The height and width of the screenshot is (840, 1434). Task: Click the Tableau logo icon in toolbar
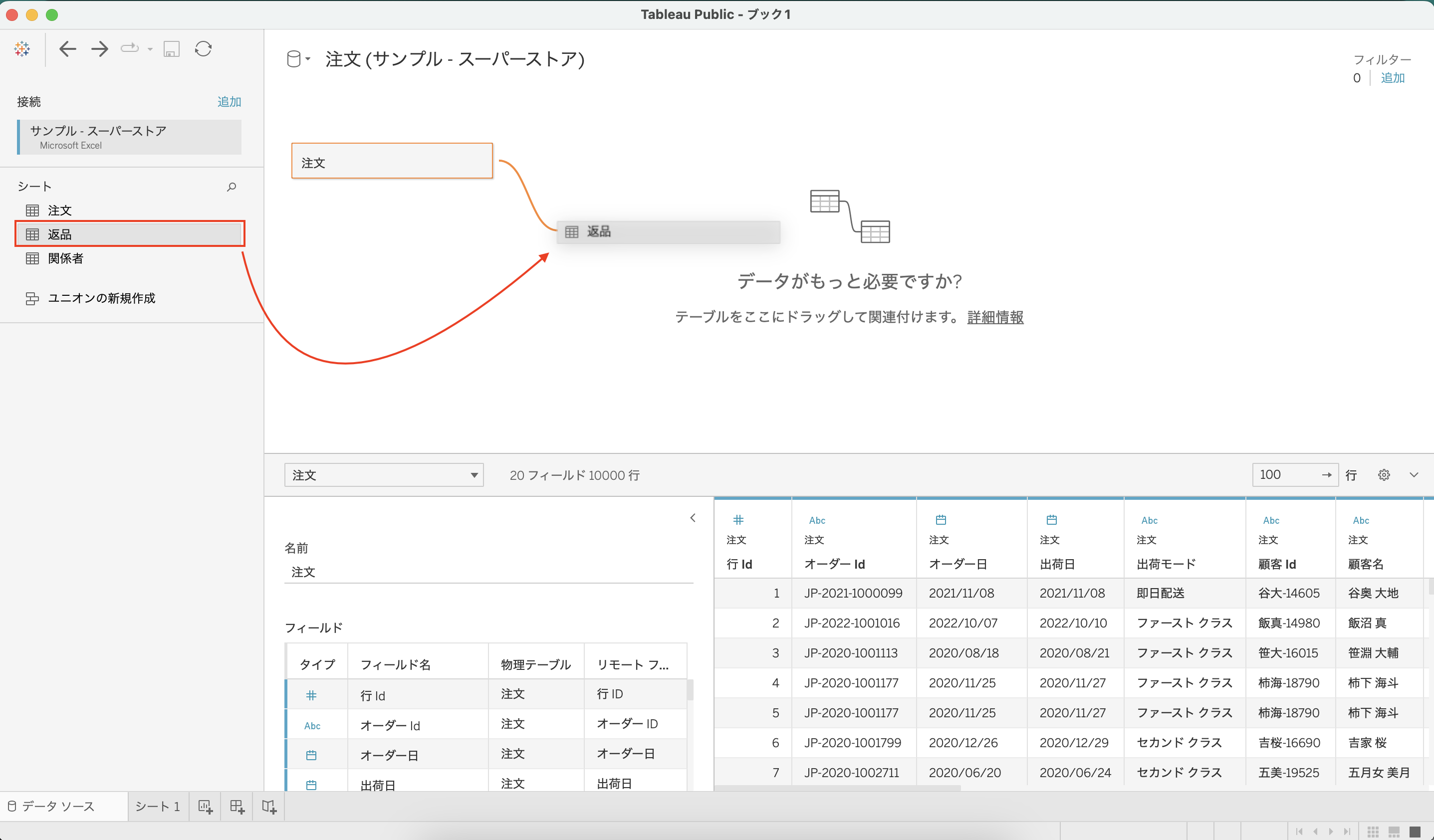coord(21,48)
